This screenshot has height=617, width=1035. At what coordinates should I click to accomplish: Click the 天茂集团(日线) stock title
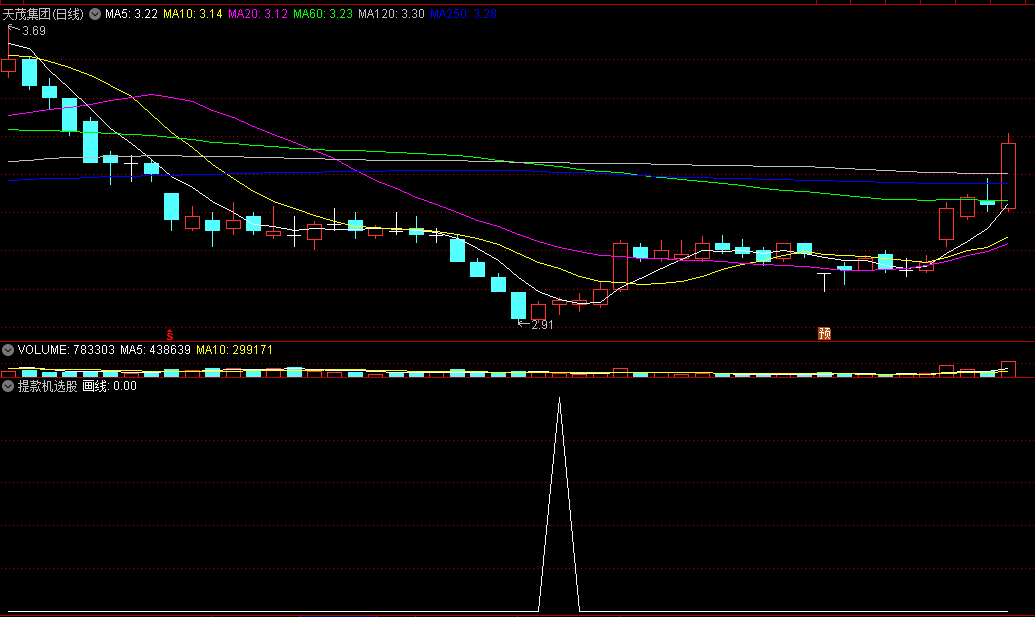pos(43,14)
